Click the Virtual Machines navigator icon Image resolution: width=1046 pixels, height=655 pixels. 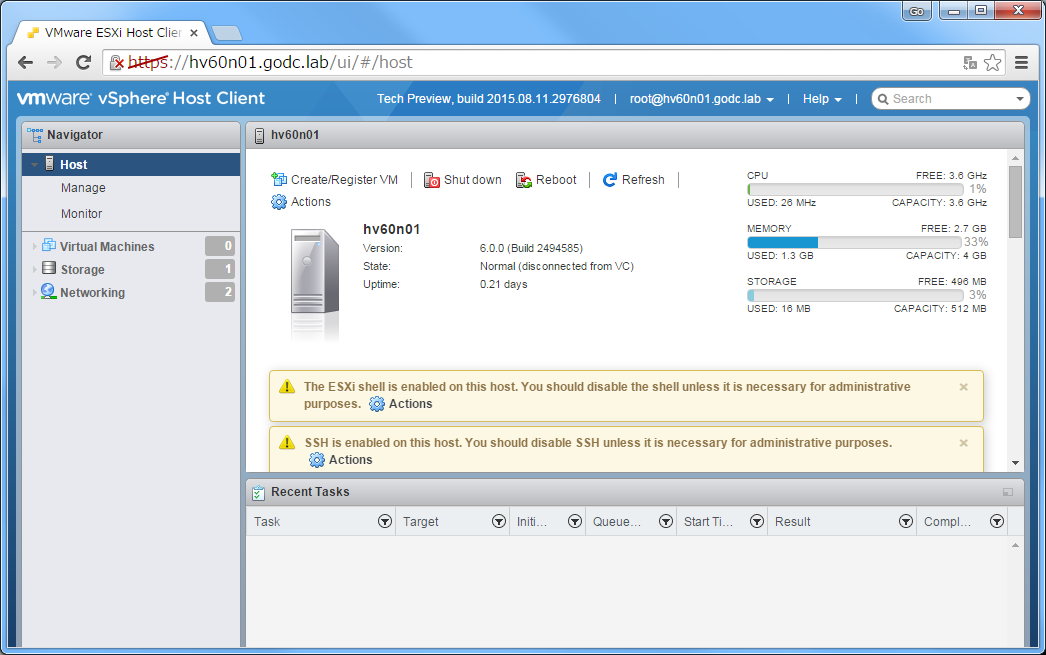[49, 245]
